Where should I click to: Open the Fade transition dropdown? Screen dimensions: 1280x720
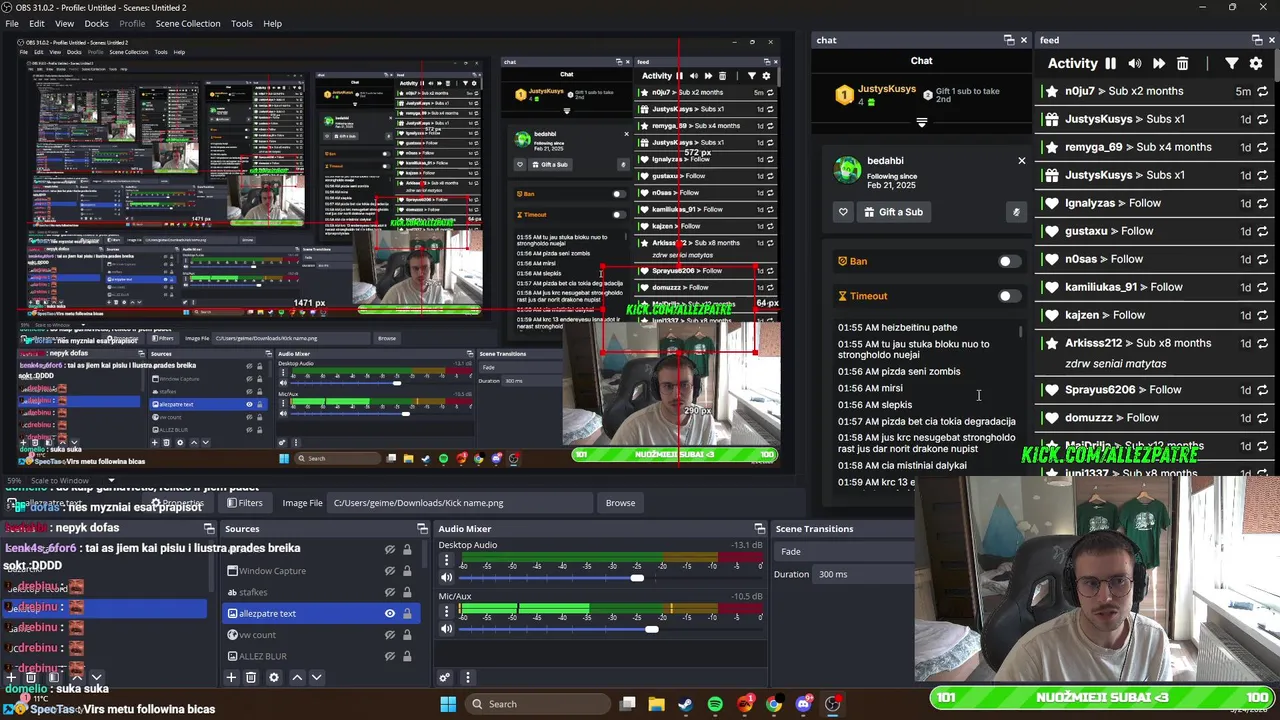point(845,552)
